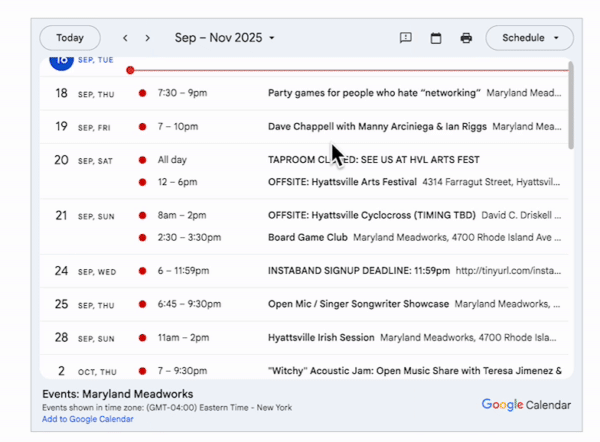Select date 20 Sep, Sat
The image size is (600, 442).
point(83,160)
